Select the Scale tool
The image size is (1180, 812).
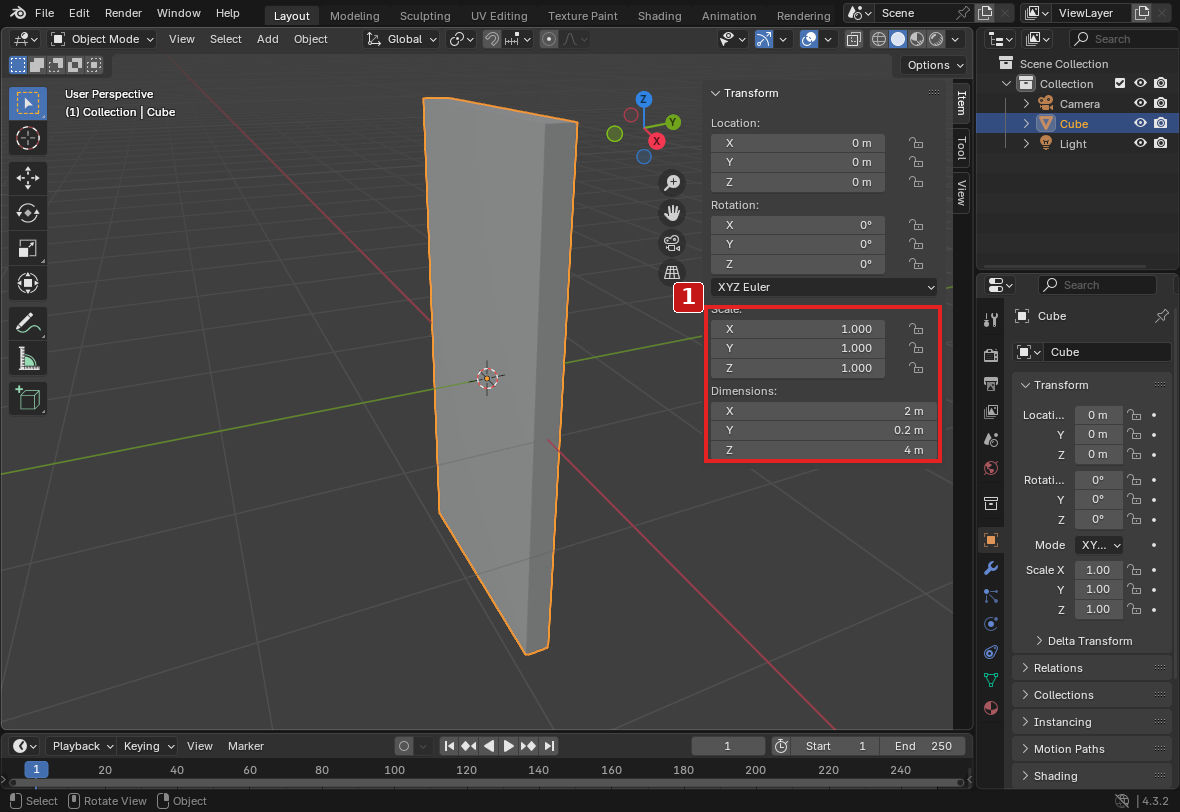(28, 248)
